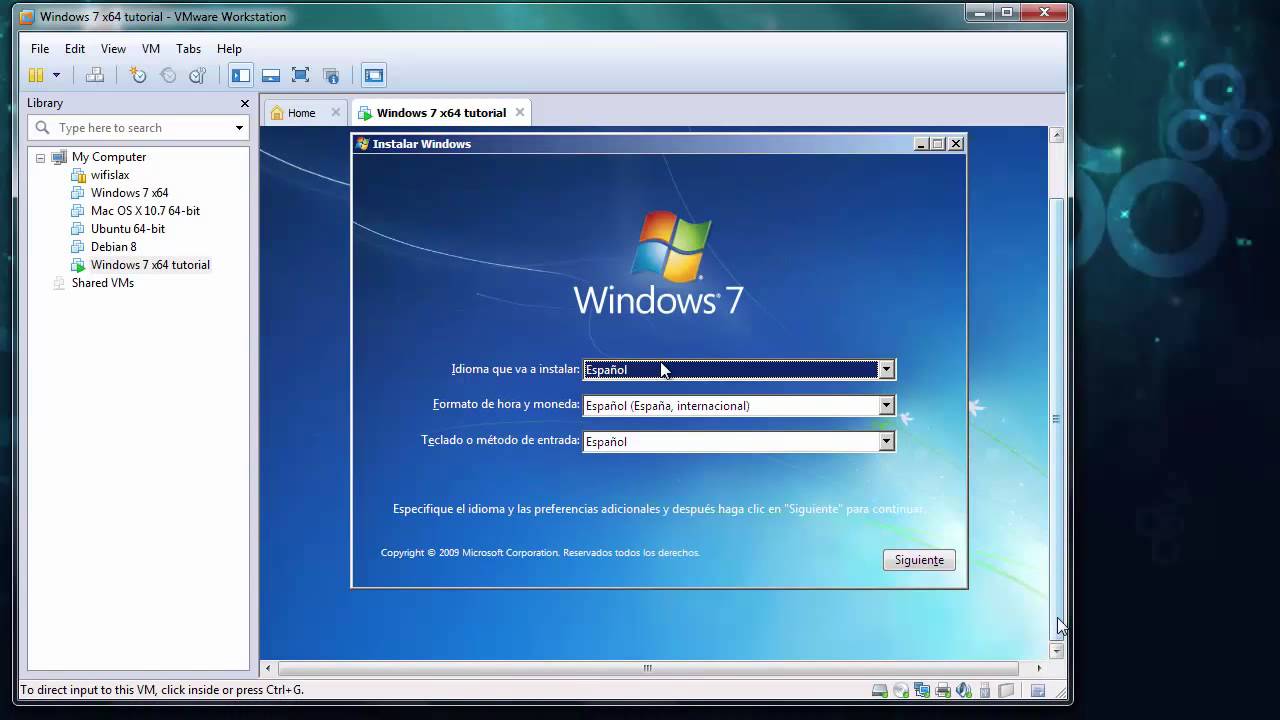Click the library search field
The height and width of the screenshot is (720, 1280).
pos(138,128)
